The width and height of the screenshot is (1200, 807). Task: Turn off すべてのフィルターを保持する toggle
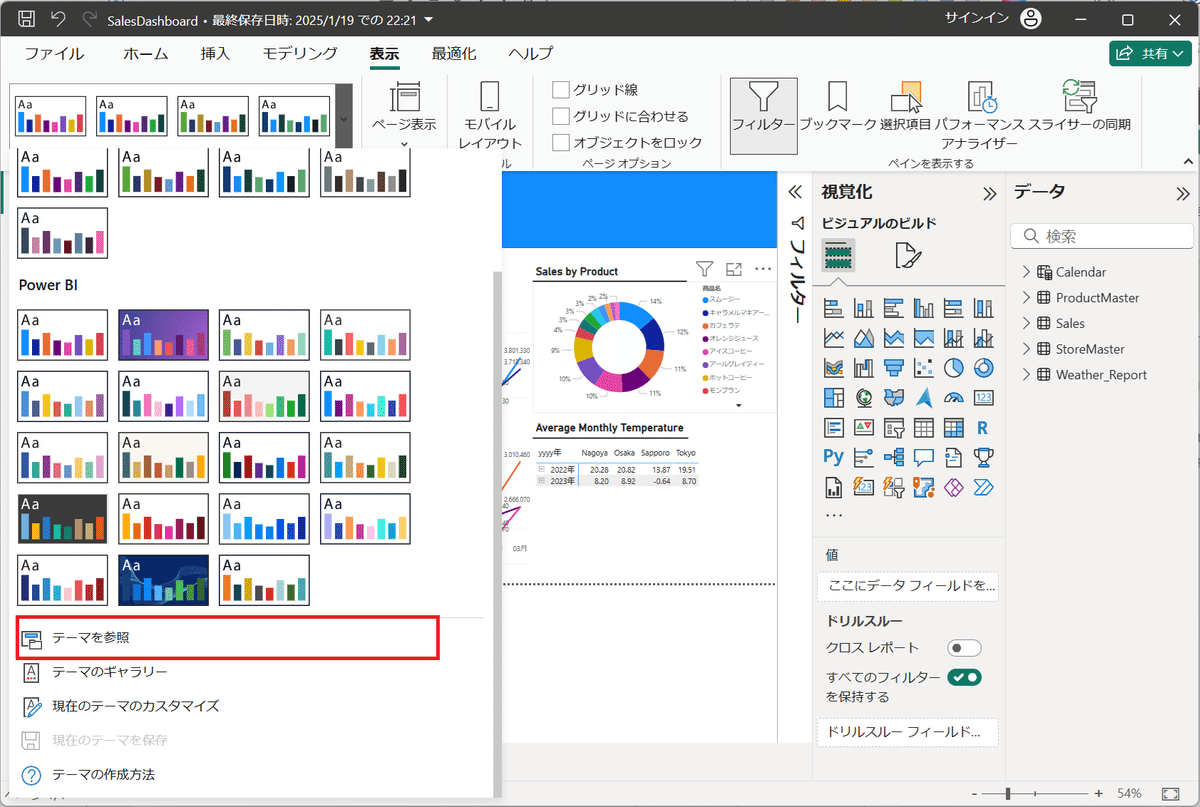(964, 677)
